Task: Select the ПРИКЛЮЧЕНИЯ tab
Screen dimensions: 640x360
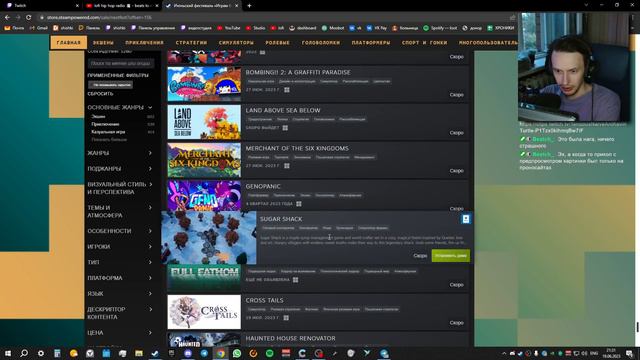Action: pyautogui.click(x=144, y=42)
